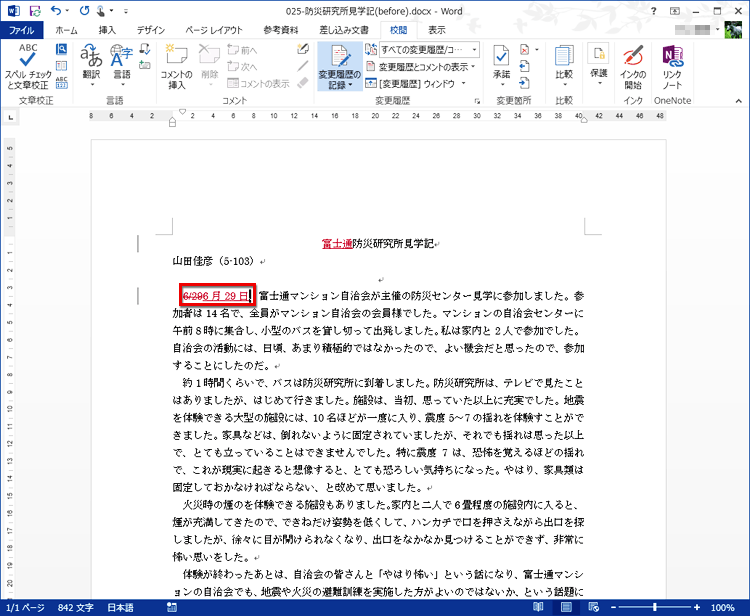Click the touch/mouse mode icon
Screen dimensions: 750x616
101,11
